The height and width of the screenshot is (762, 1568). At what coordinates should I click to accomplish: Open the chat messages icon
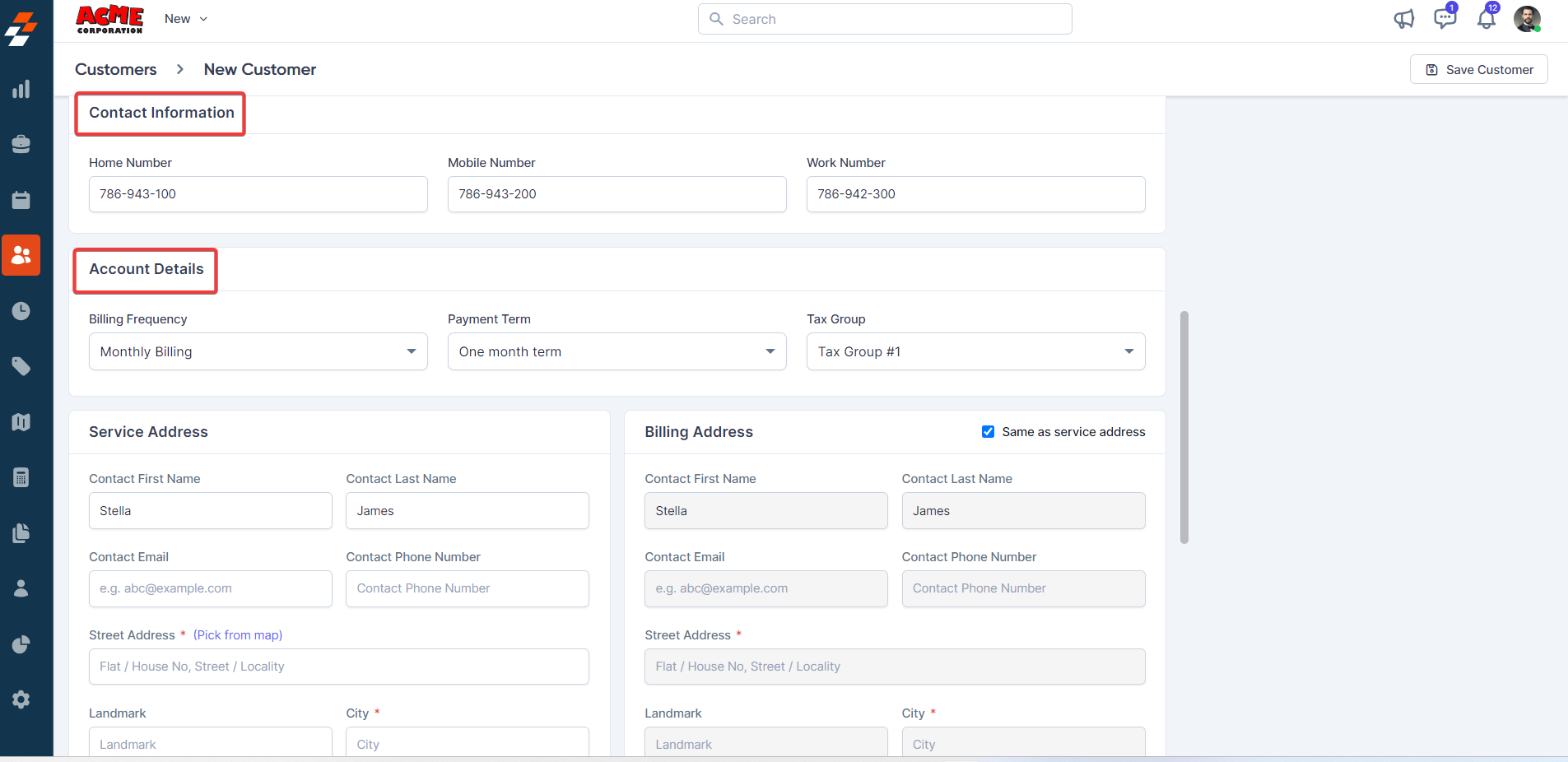click(x=1445, y=19)
